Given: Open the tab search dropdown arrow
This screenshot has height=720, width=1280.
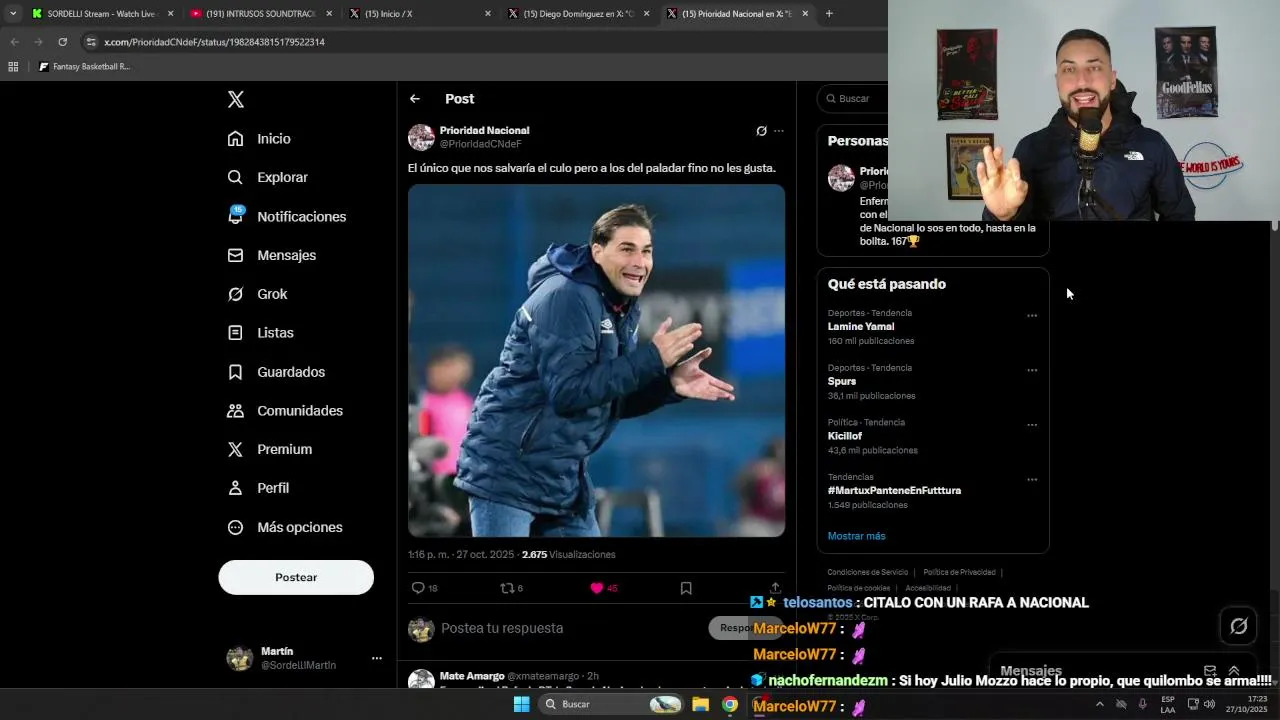Looking at the screenshot, I should [x=12, y=14].
